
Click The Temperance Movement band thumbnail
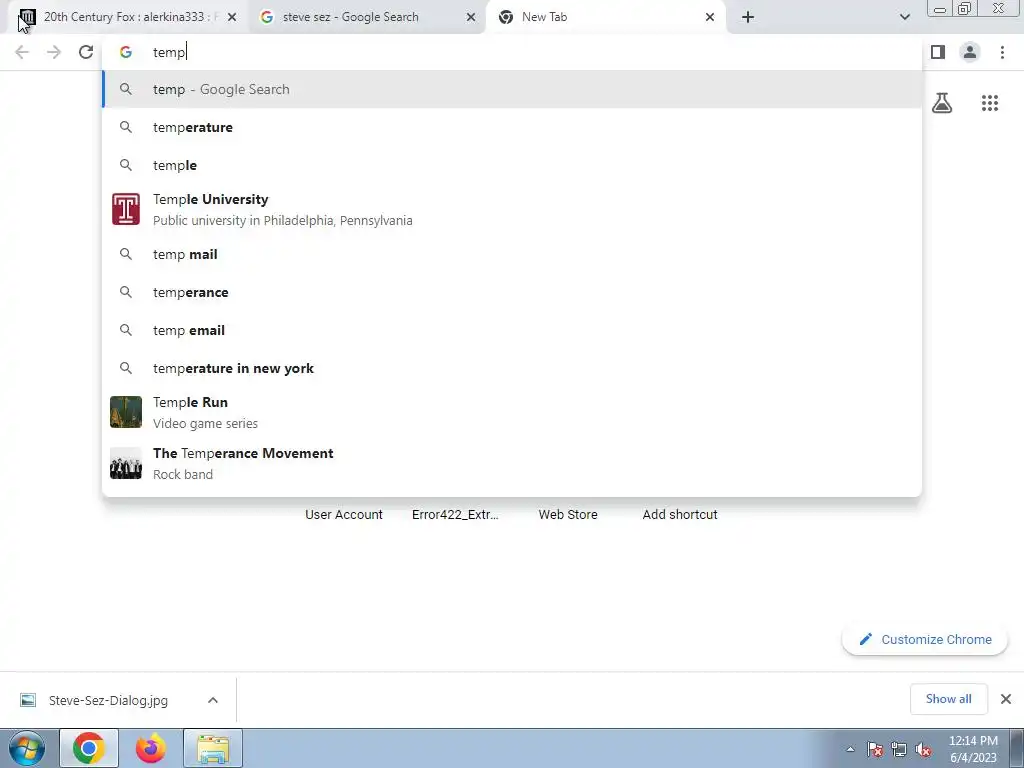point(126,463)
